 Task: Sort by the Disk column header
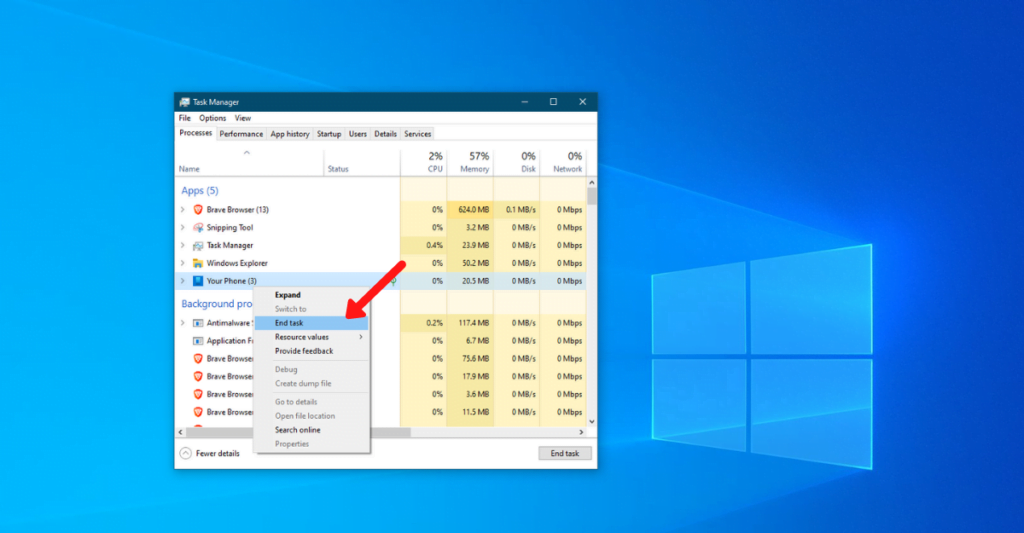(517, 162)
